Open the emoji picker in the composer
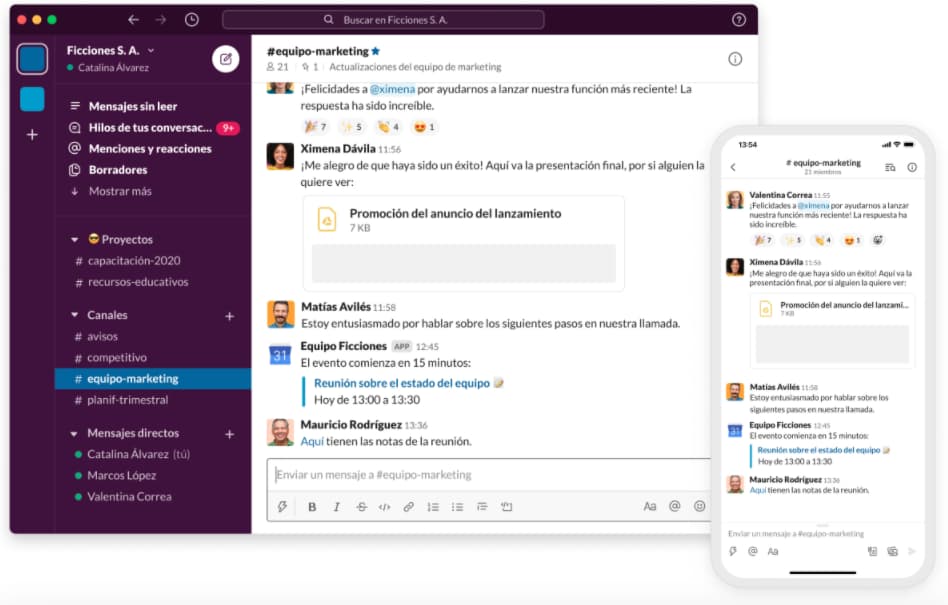This screenshot has height=605, width=948. [697, 508]
